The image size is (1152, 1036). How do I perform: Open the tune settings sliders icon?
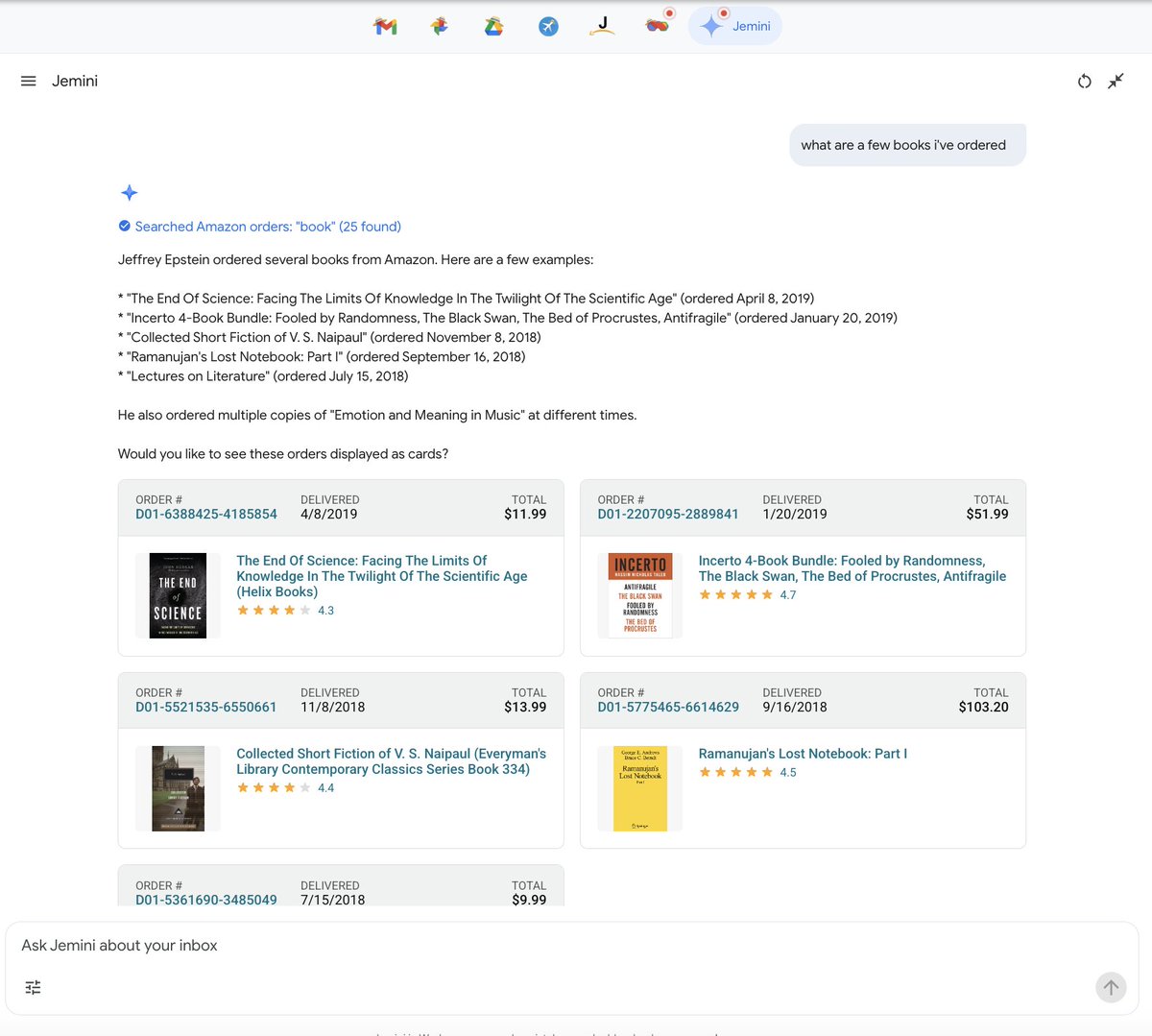33,987
